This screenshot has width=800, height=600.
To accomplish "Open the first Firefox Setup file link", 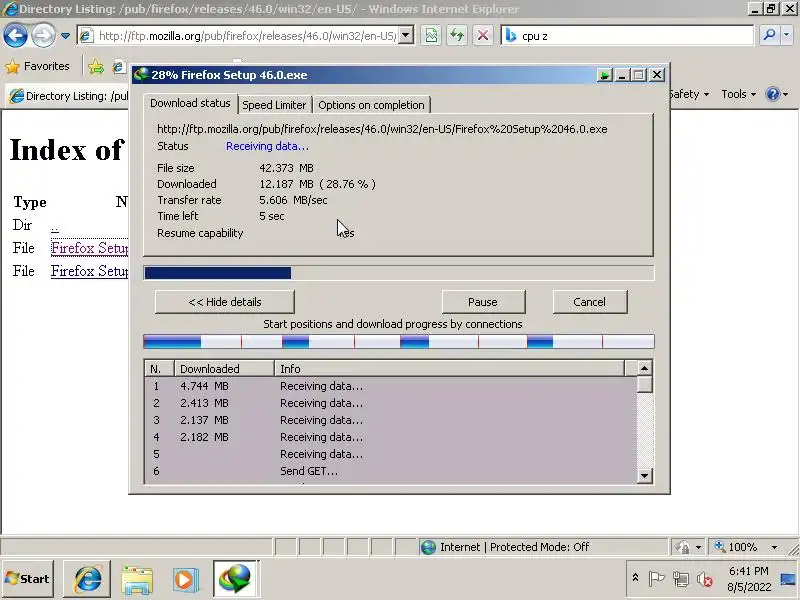I will [89, 248].
